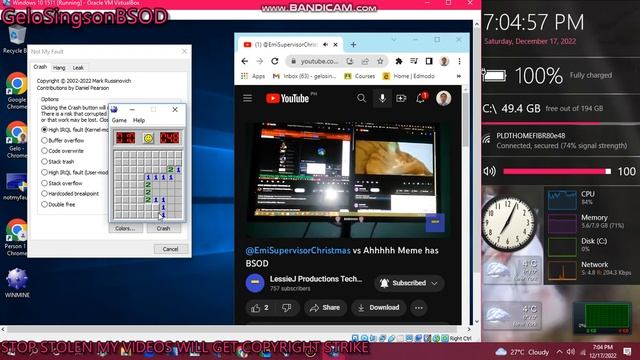The width and height of the screenshot is (640, 360).
Task: Open Chrome extensions puzzle icon
Action: [399, 61]
